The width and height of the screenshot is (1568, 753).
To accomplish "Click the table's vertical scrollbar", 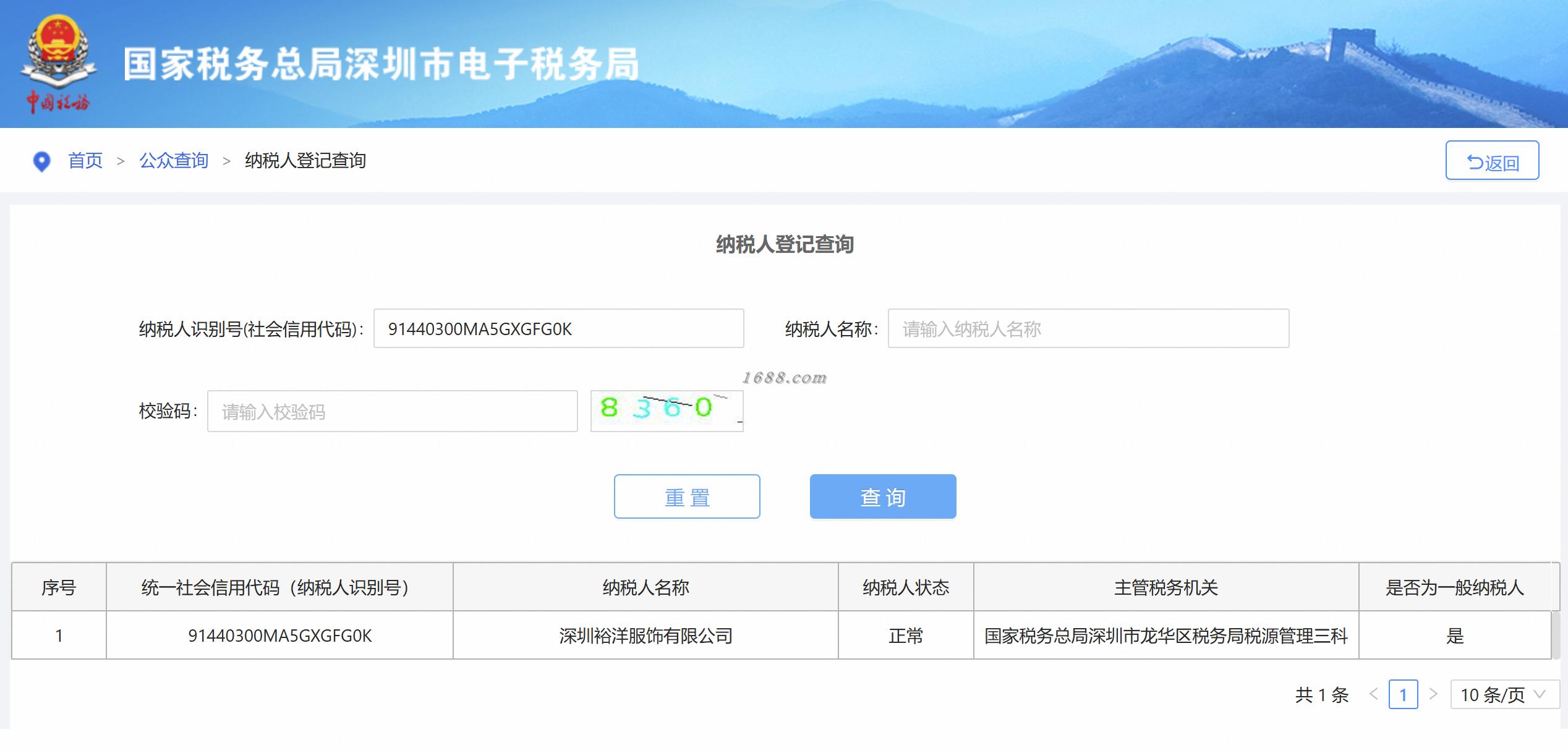I will tap(1556, 636).
